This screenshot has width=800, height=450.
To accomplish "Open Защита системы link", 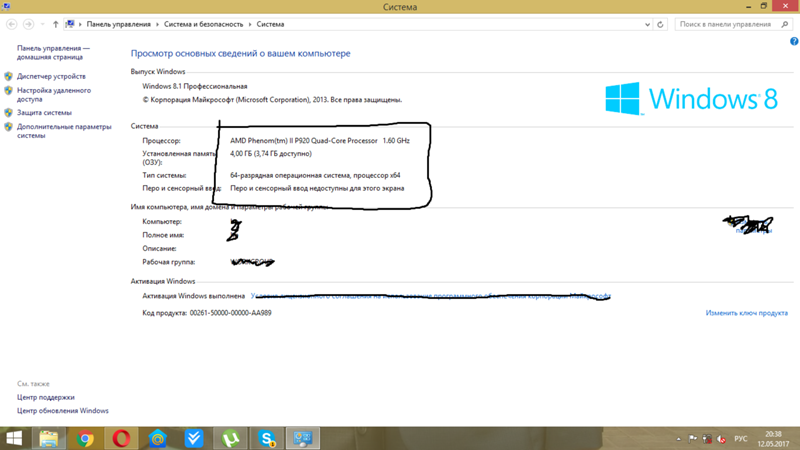I will click(44, 112).
